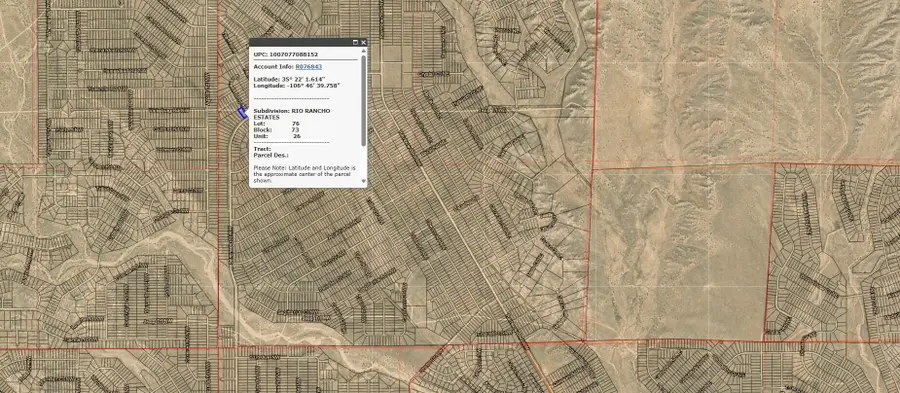Close the parcel info popup
The image size is (900, 393).
click(x=363, y=42)
